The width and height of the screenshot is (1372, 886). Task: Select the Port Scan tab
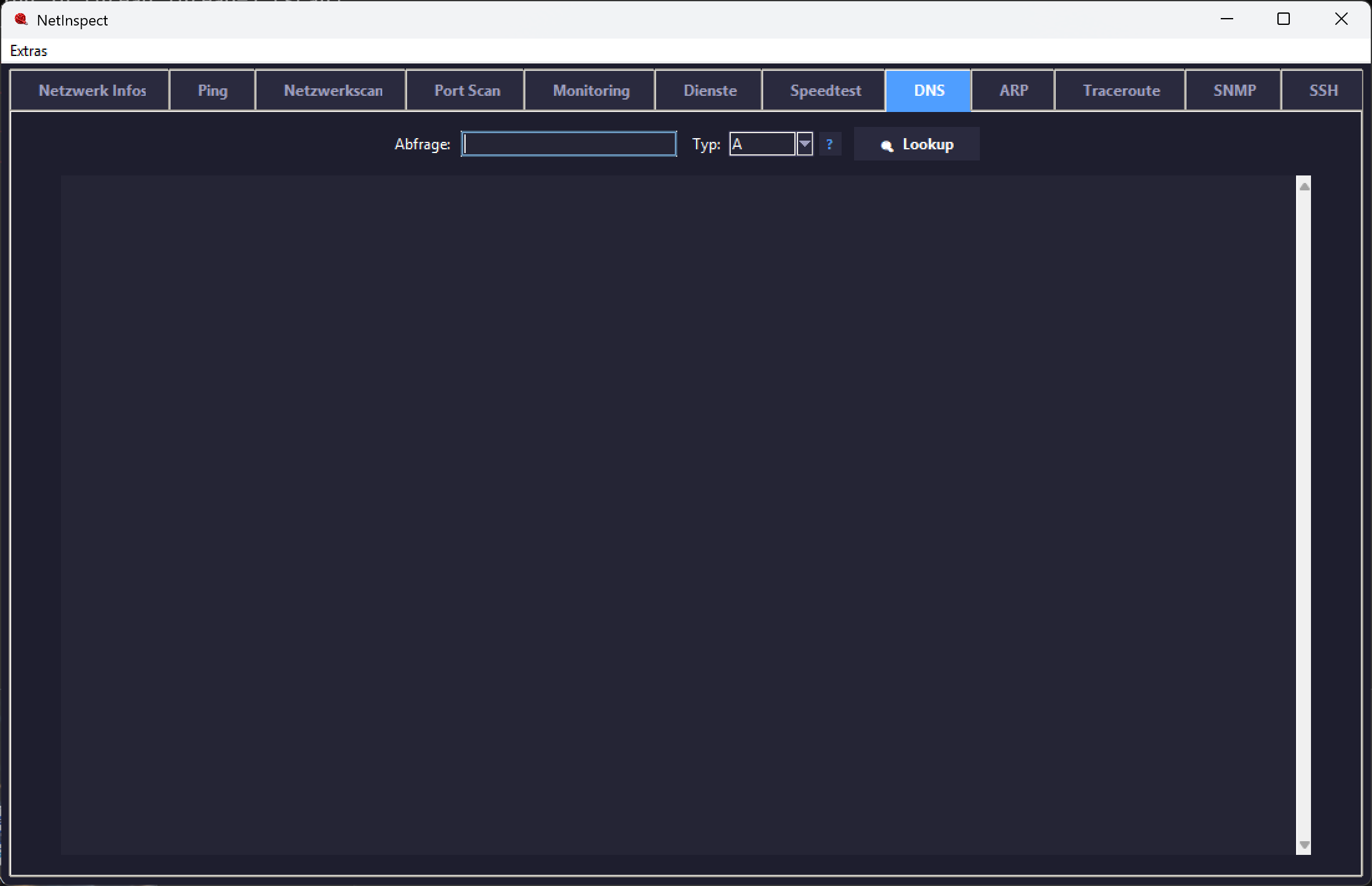(466, 91)
